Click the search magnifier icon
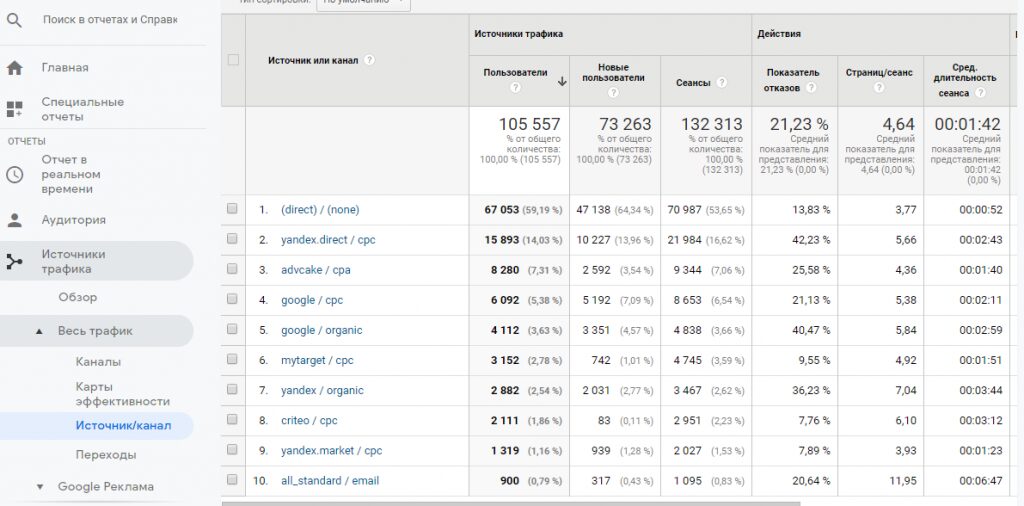This screenshot has width=1024, height=506. 14,20
